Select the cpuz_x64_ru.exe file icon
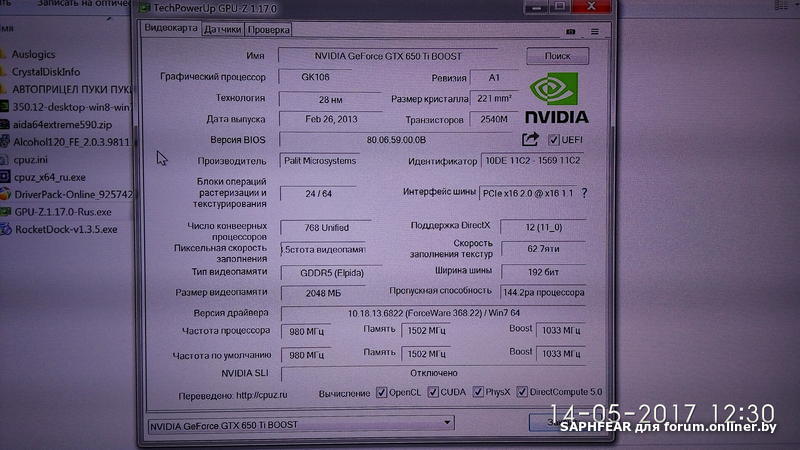The height and width of the screenshot is (450, 800). coord(5,177)
